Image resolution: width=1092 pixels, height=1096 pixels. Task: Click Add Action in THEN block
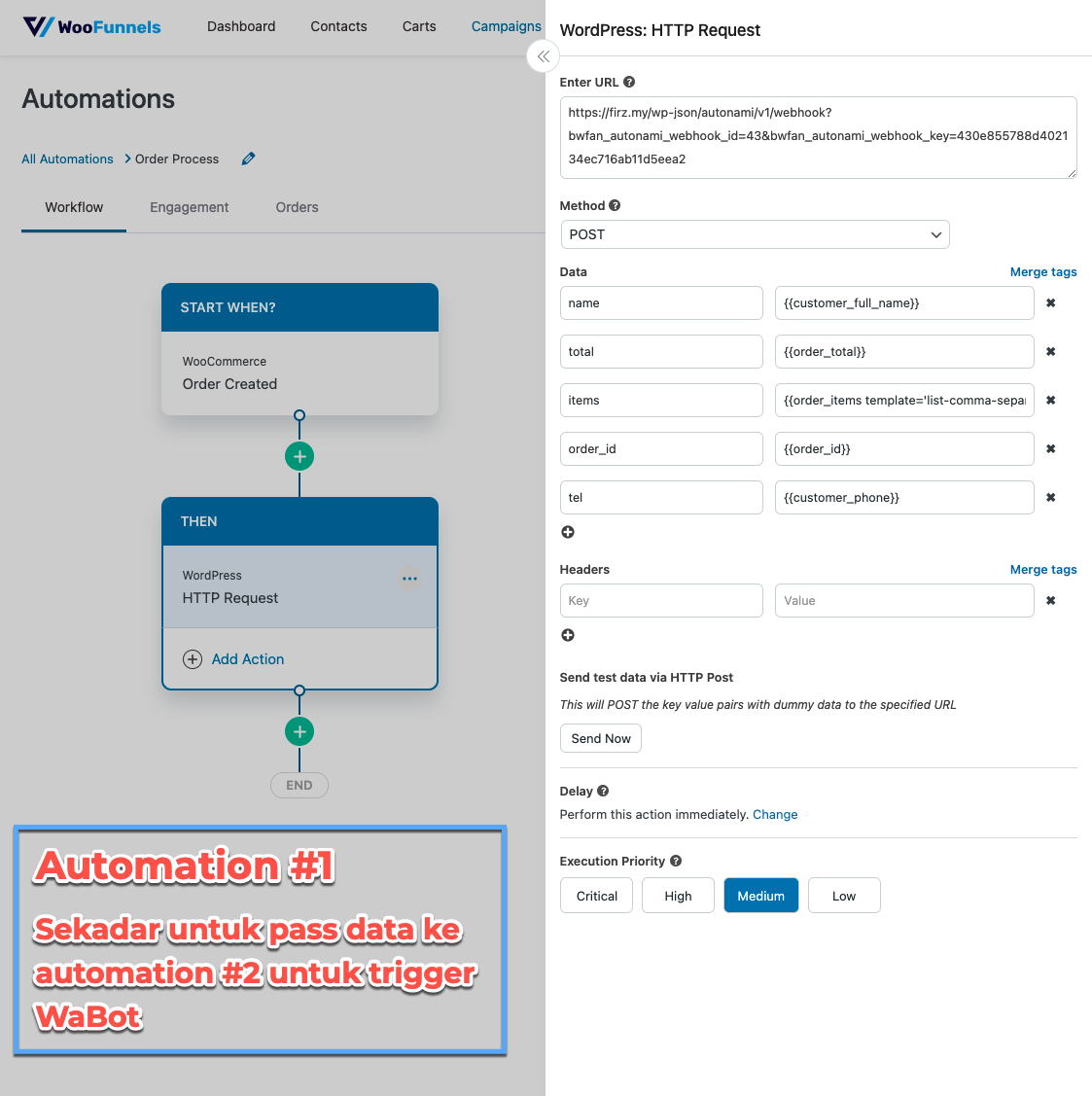click(233, 659)
